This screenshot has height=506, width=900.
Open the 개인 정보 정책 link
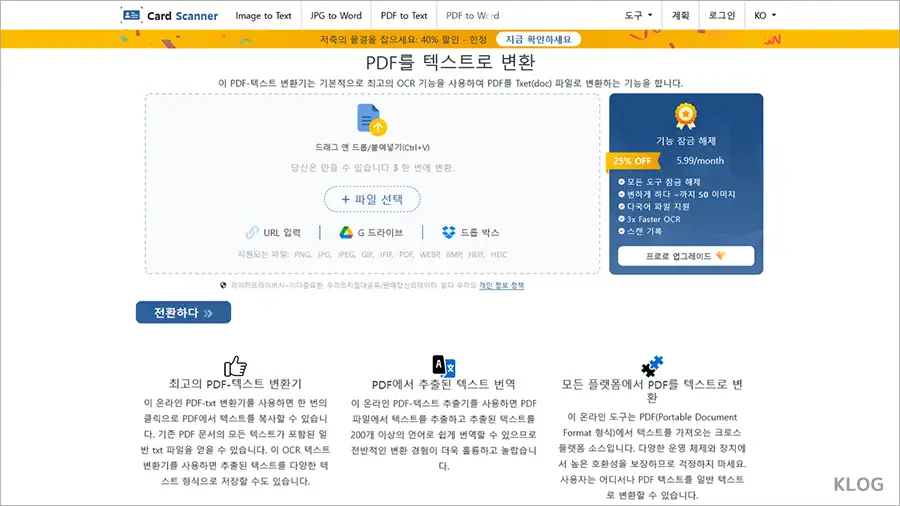click(x=502, y=285)
